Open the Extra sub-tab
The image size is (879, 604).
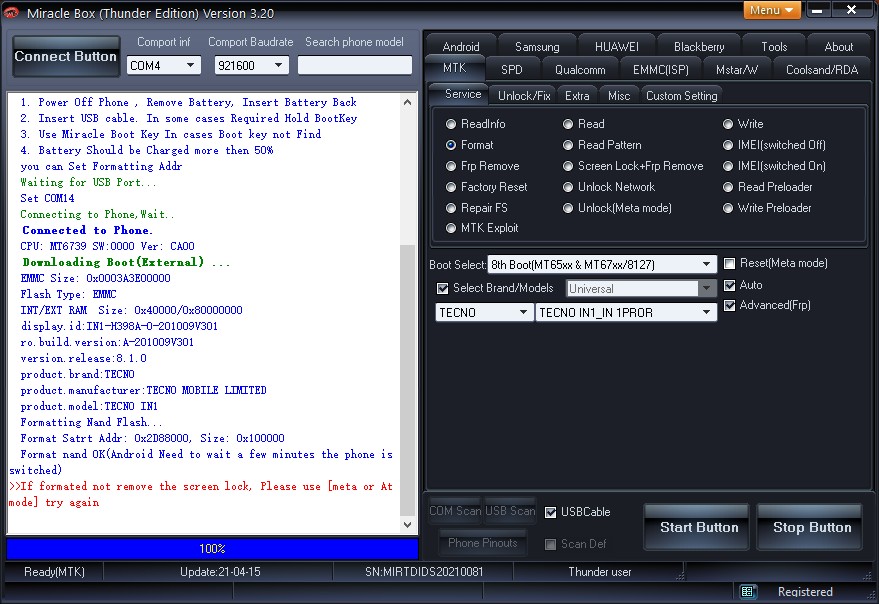tap(577, 96)
